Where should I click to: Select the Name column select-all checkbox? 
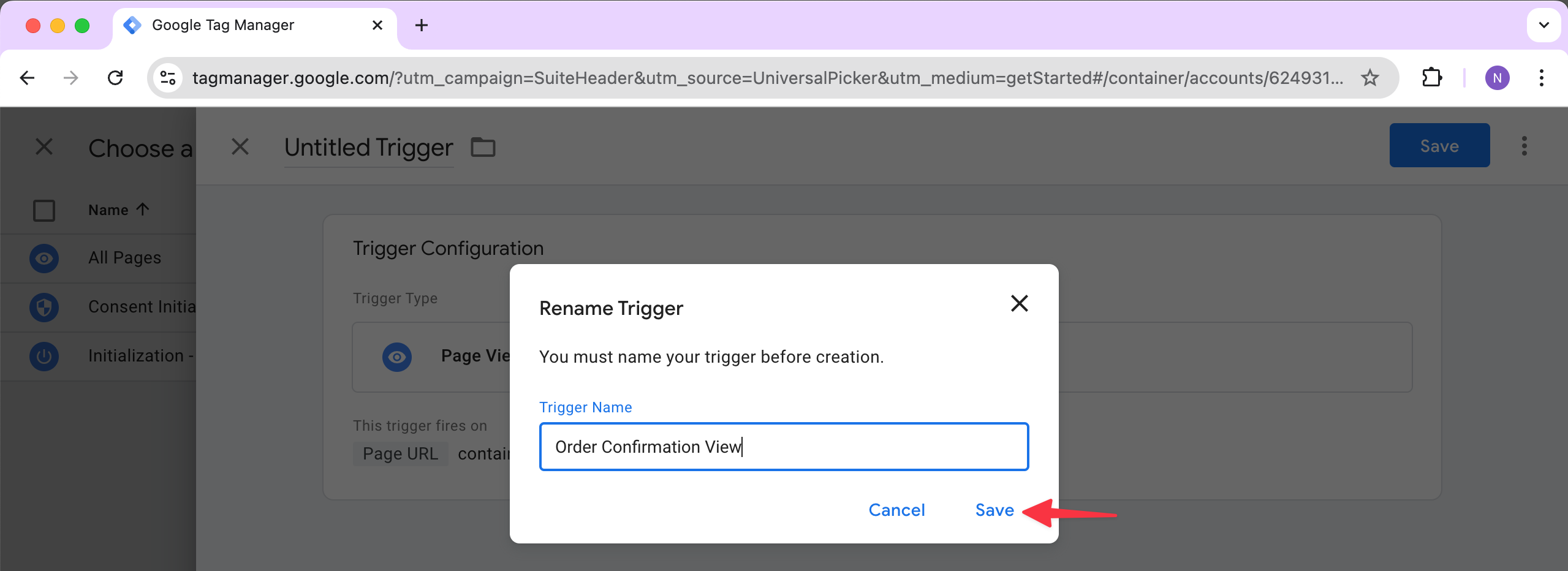pyautogui.click(x=44, y=210)
